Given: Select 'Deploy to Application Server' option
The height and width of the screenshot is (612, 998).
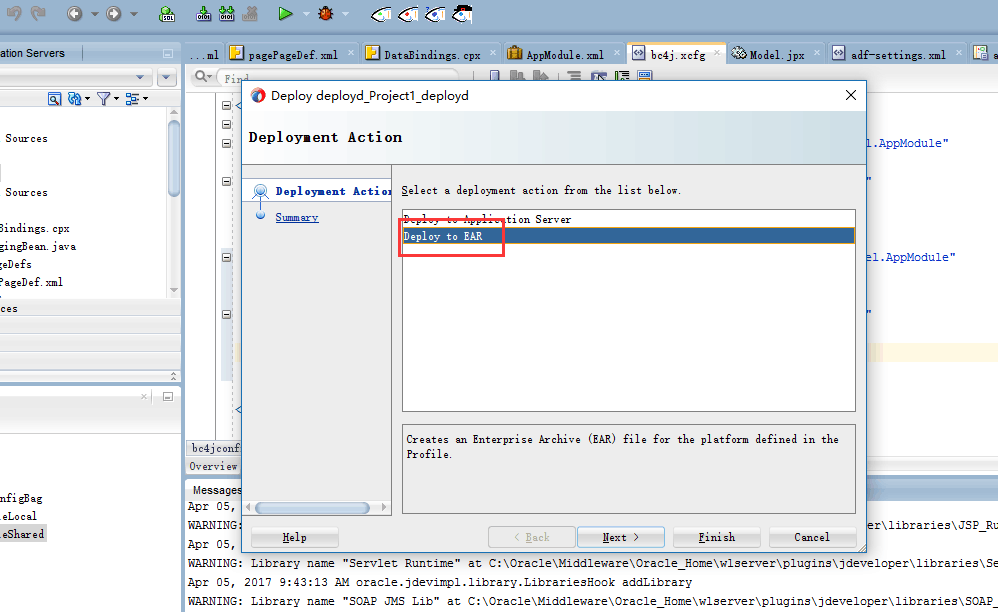Looking at the screenshot, I should [629, 219].
